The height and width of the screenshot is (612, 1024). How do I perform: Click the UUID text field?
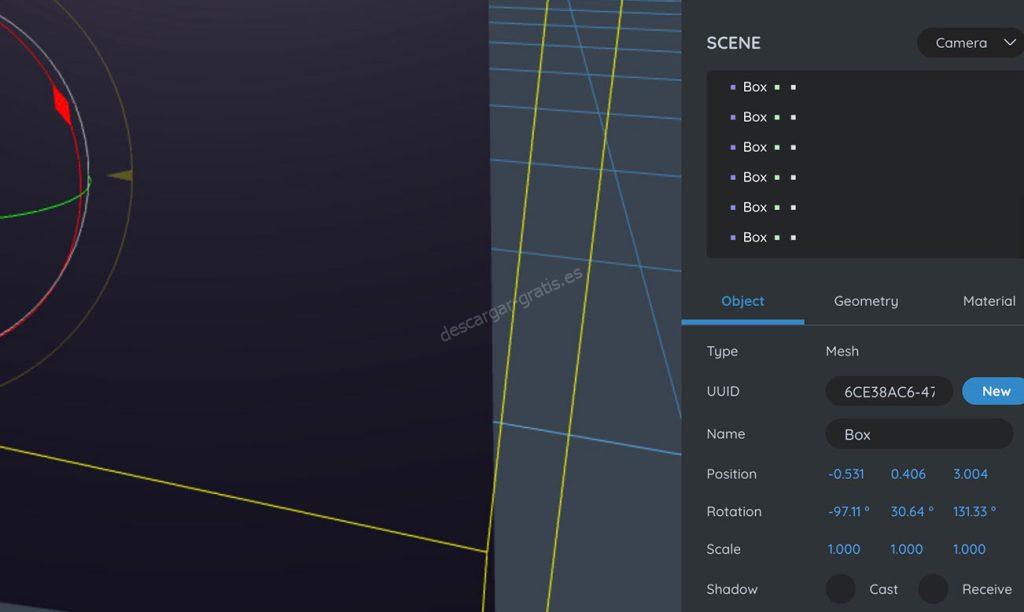[x=889, y=392]
